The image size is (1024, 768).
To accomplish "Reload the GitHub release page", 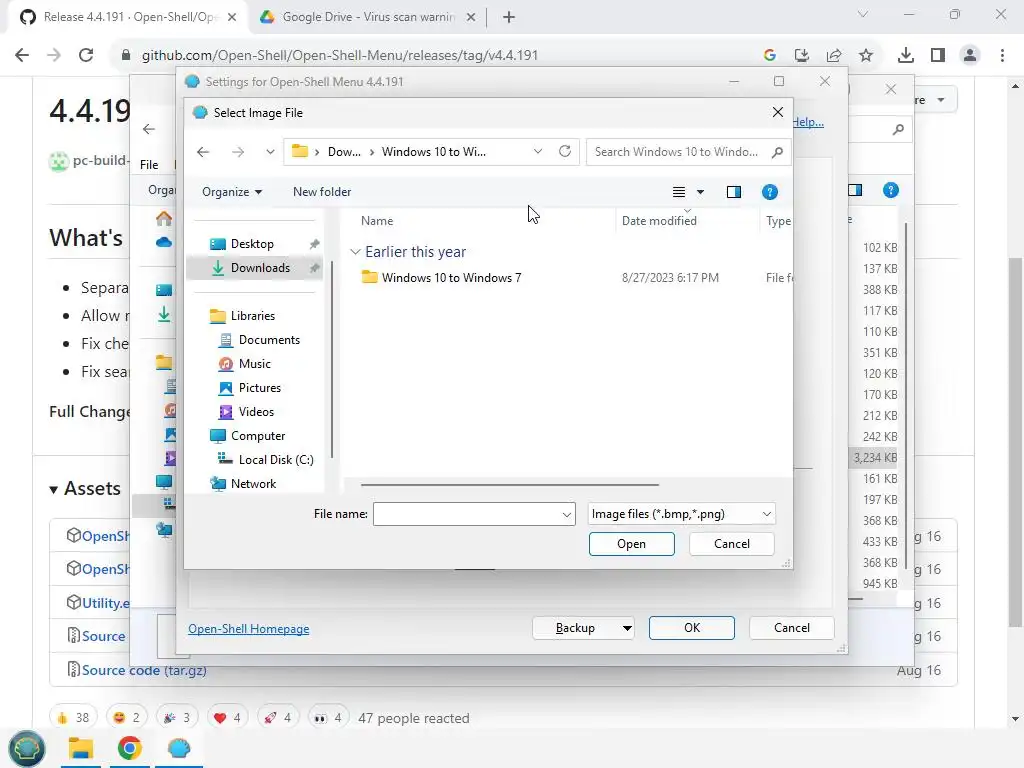I will coord(86,55).
